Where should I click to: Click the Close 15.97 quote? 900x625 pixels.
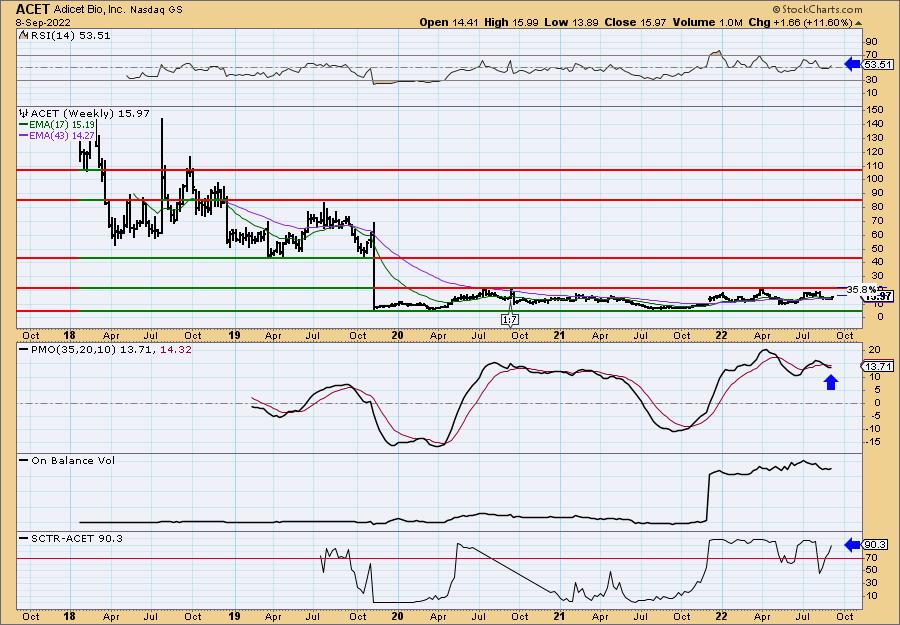[635, 22]
